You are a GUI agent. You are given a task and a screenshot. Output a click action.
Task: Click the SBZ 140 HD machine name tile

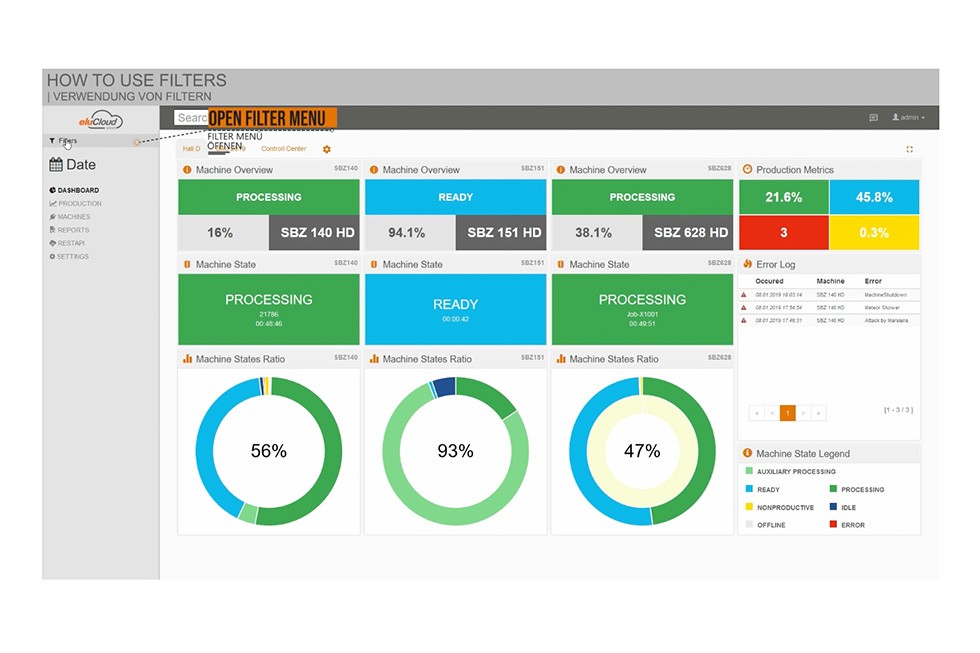click(x=314, y=232)
